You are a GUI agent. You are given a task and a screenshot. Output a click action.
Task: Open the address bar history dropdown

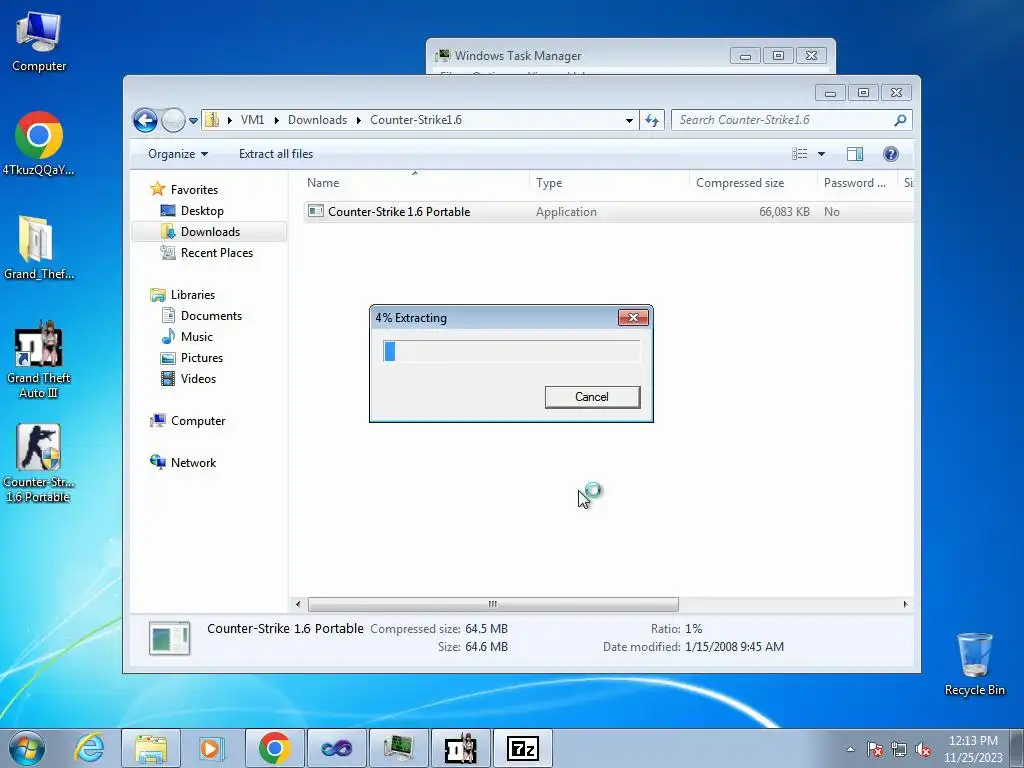coord(629,120)
